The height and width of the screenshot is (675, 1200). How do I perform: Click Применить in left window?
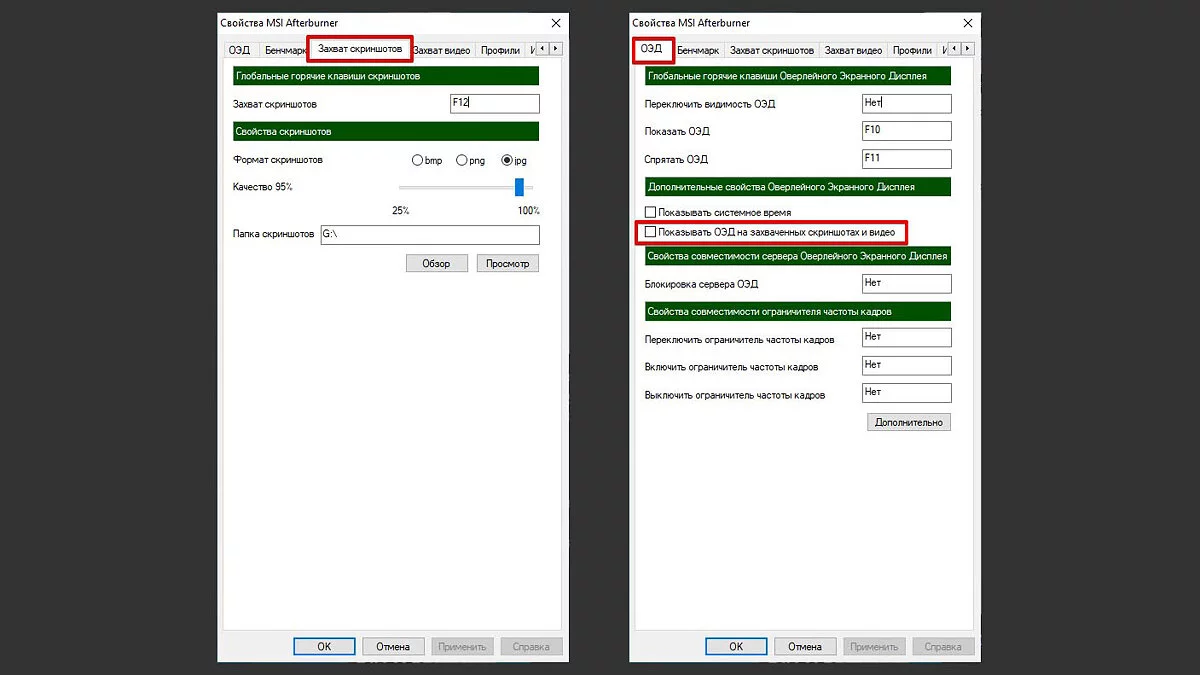pos(462,646)
